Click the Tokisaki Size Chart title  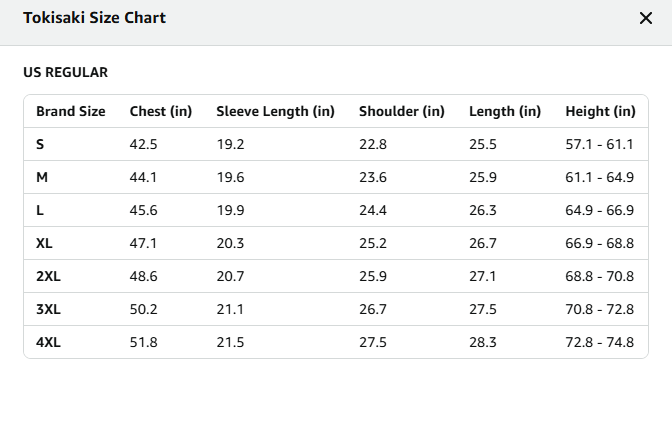[x=94, y=18]
